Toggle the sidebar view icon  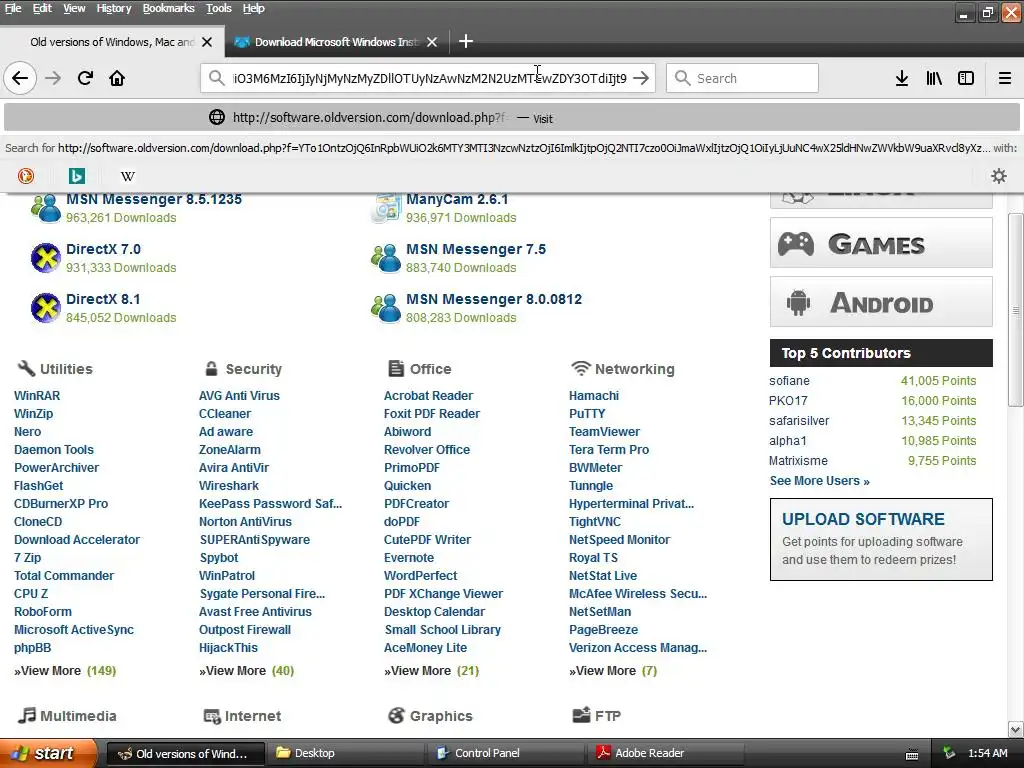point(966,78)
